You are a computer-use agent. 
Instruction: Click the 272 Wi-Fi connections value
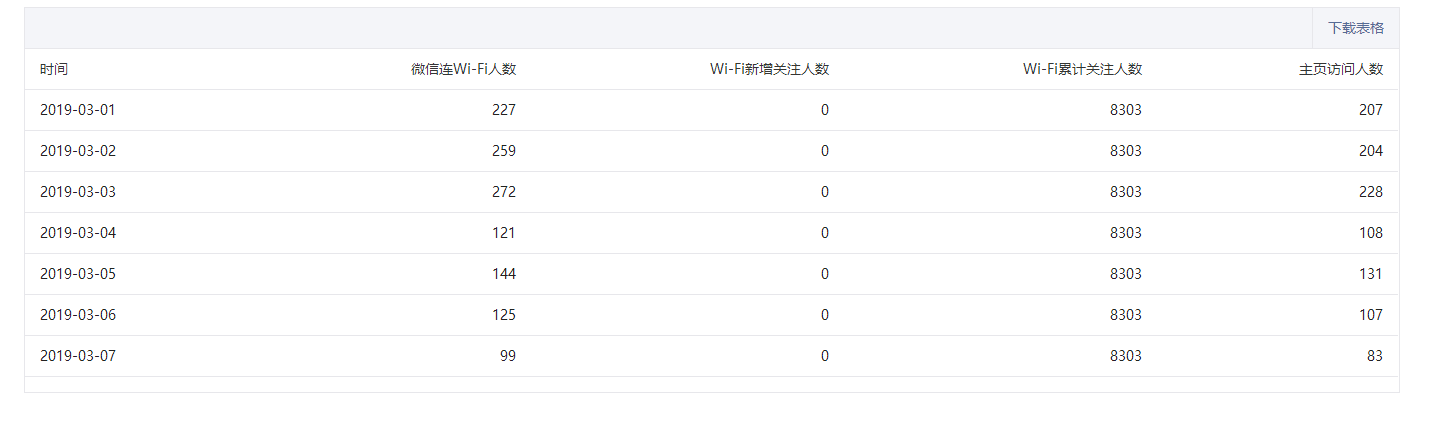tap(504, 192)
